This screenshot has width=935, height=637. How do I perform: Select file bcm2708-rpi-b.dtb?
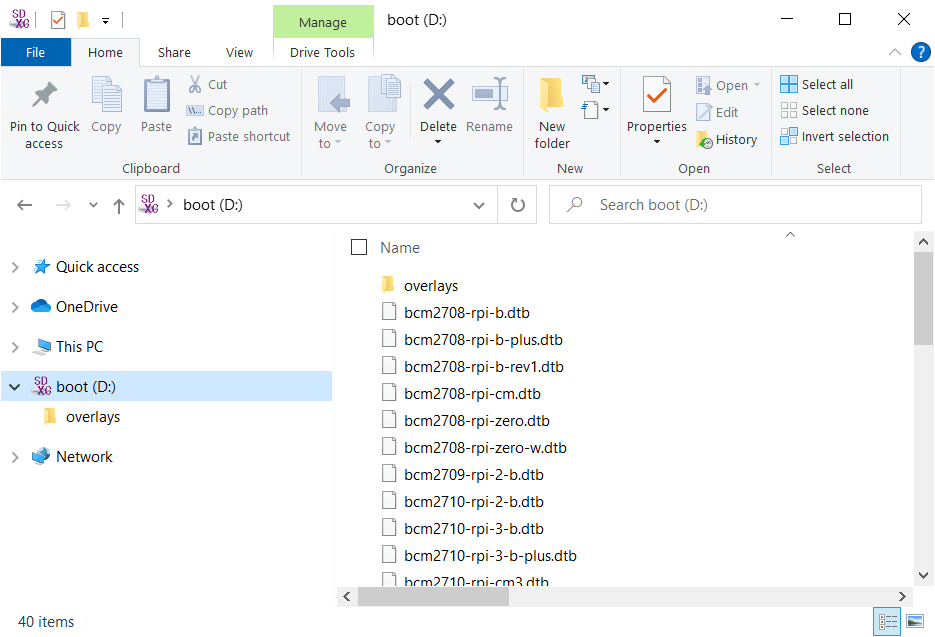(467, 313)
